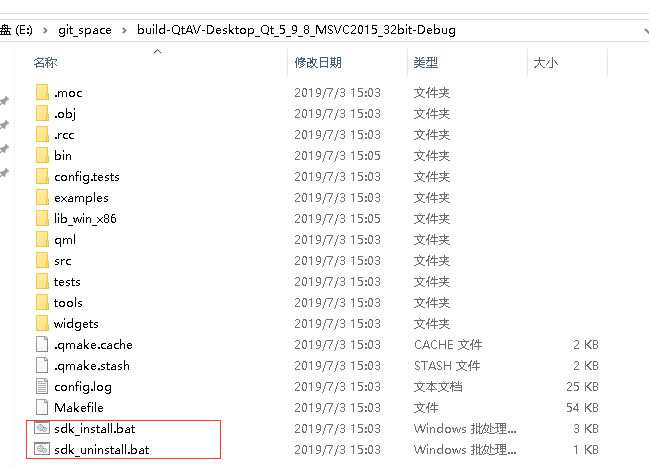Viewport: 649px width, 469px height.
Task: Select the .qmake.cache file name
Action: [x=93, y=345]
